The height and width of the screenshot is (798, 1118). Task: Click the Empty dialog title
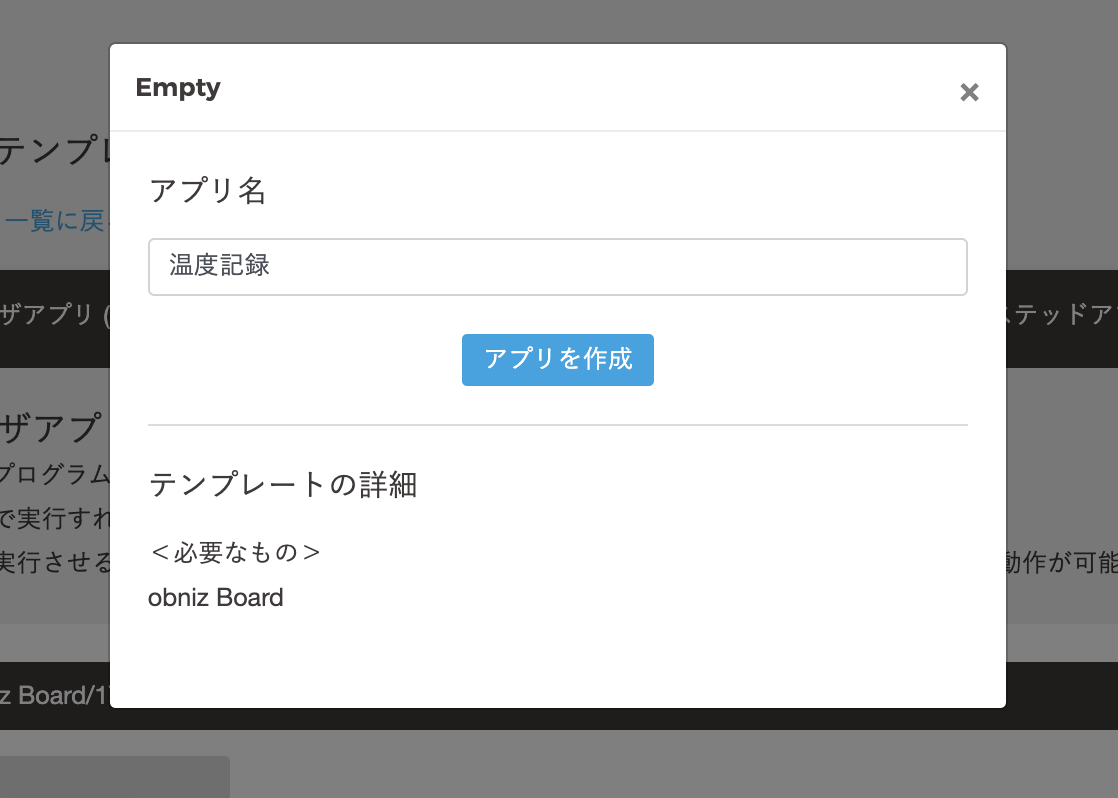(x=178, y=88)
